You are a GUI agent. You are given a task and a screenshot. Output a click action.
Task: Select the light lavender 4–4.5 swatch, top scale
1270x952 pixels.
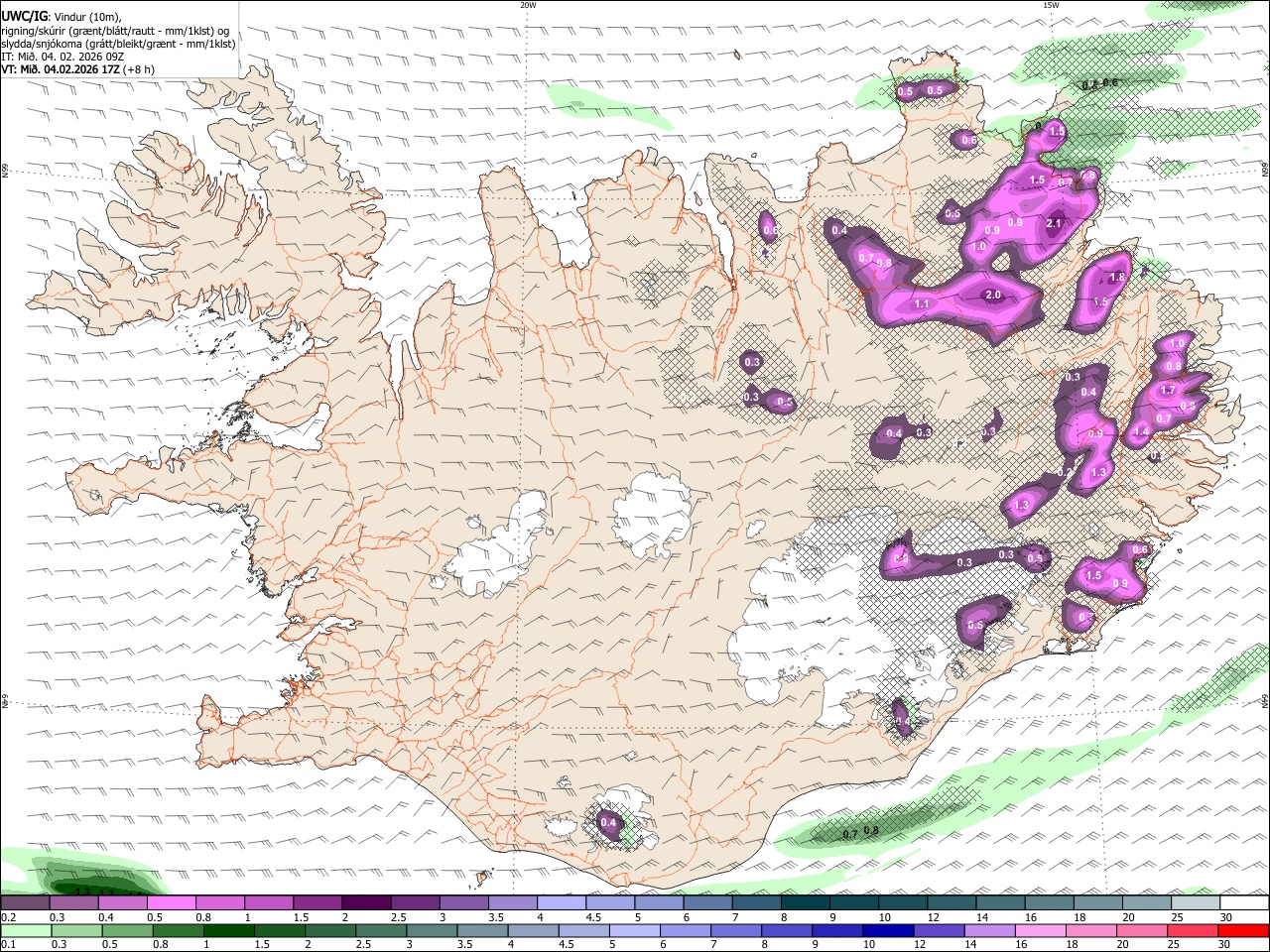point(562,902)
